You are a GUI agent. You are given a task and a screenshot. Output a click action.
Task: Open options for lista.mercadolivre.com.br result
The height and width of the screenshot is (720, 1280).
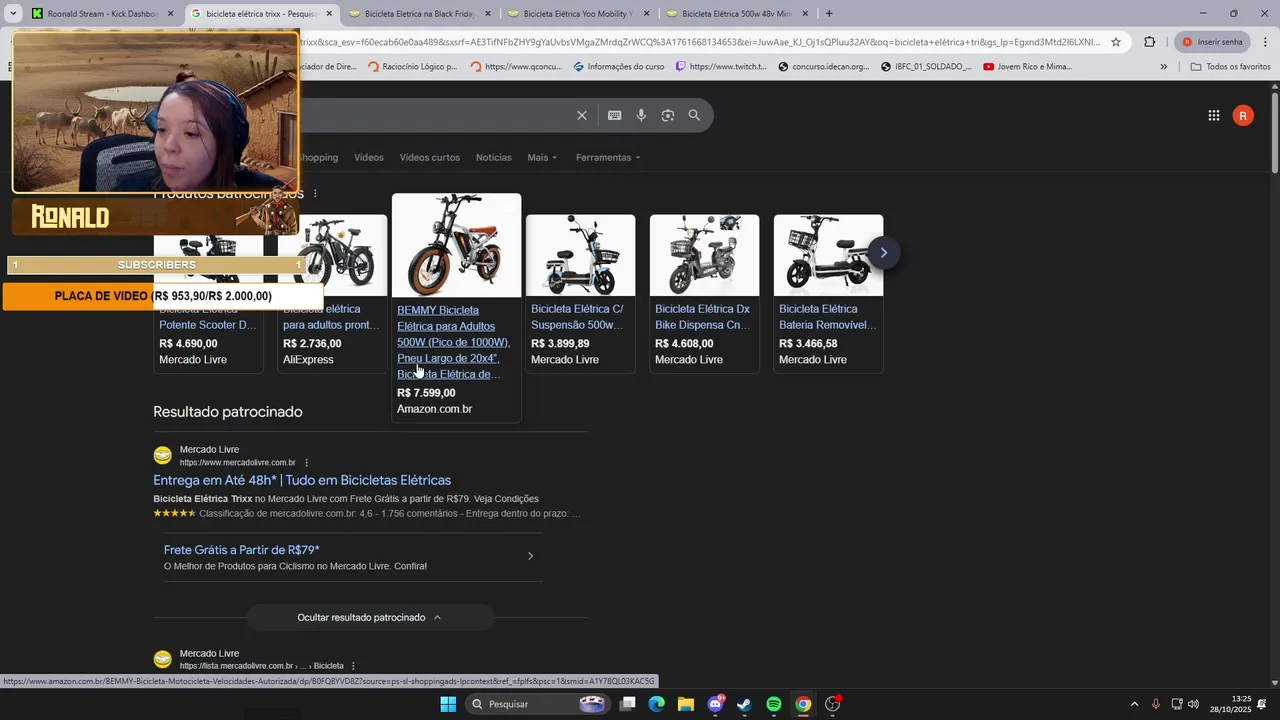[x=353, y=666]
